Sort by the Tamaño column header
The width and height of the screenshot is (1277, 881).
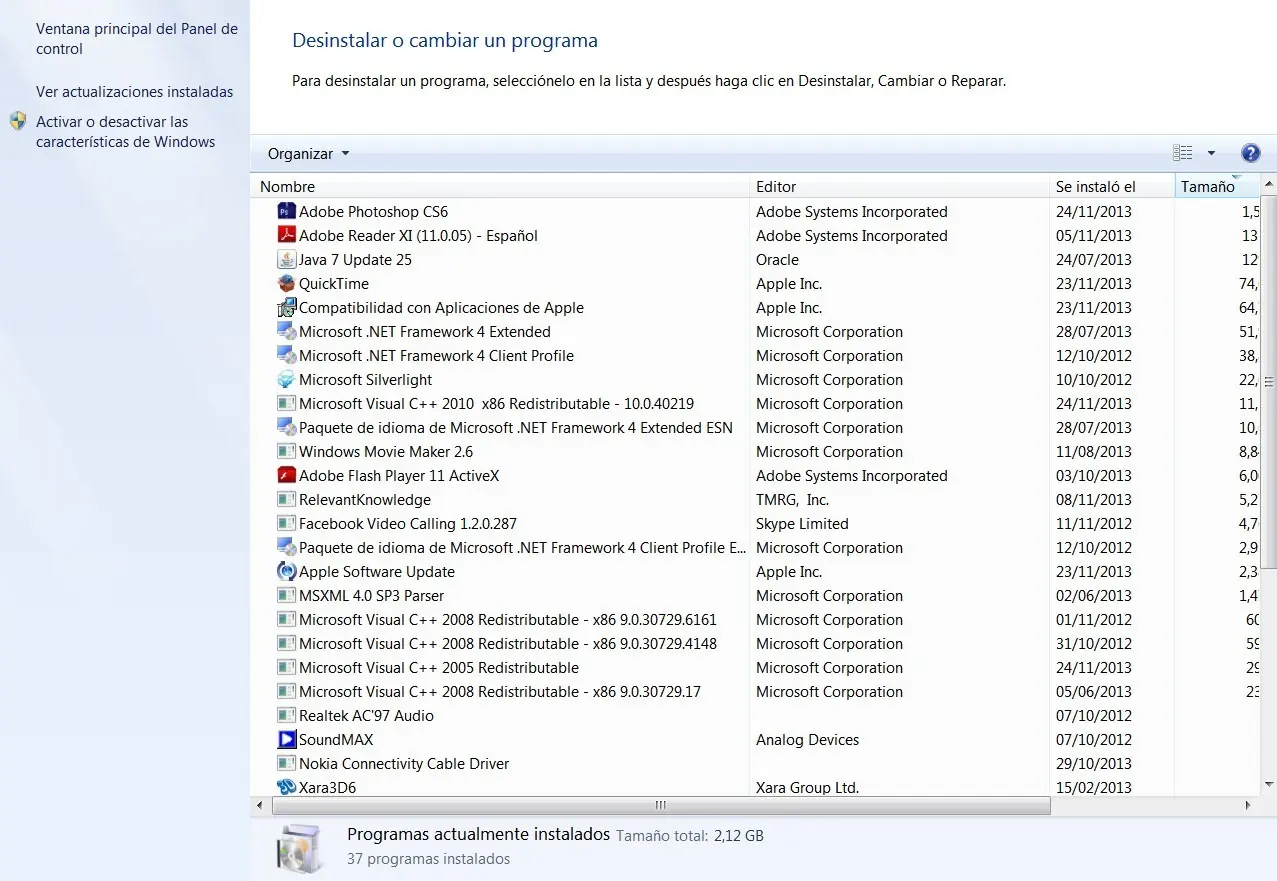[x=1217, y=186]
